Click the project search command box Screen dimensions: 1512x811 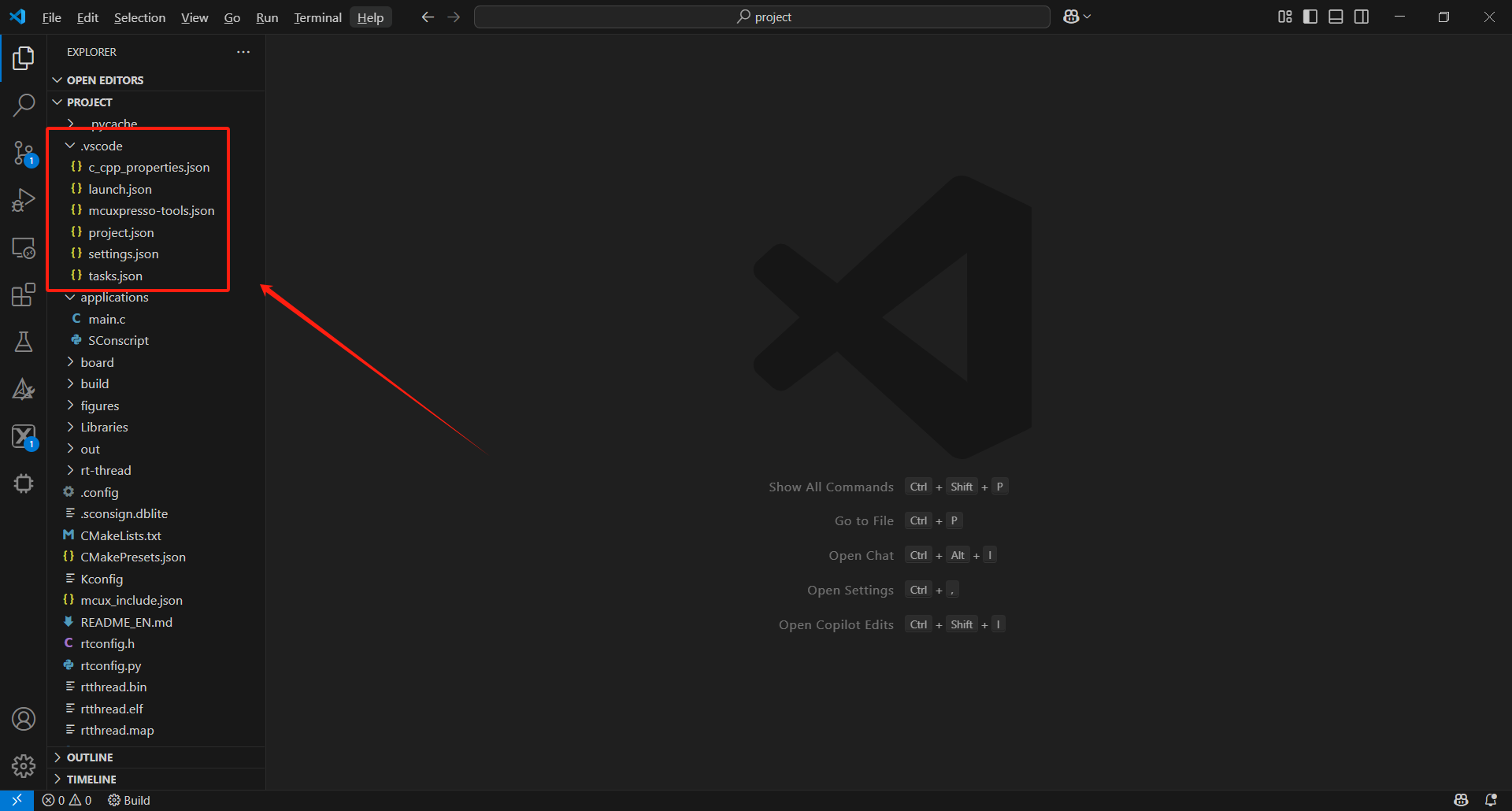click(x=762, y=17)
